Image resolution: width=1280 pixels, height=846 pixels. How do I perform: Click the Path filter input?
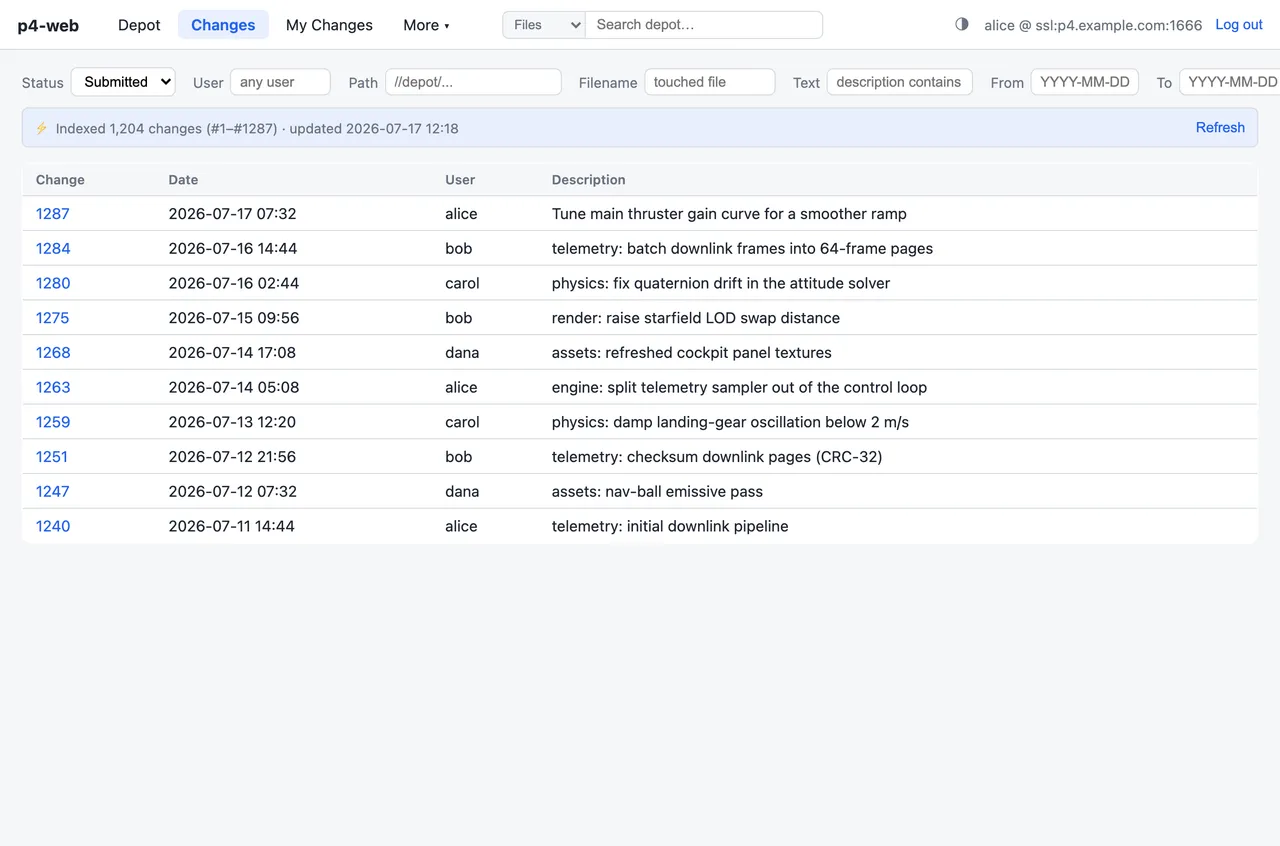[473, 82]
